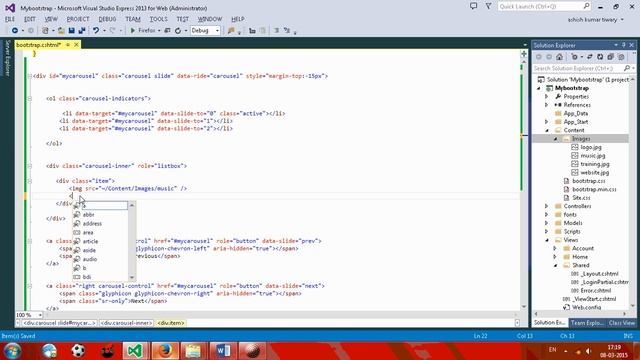Open Visual Studio from the taskbar
Screen dimensions: 640x360
[135, 351]
